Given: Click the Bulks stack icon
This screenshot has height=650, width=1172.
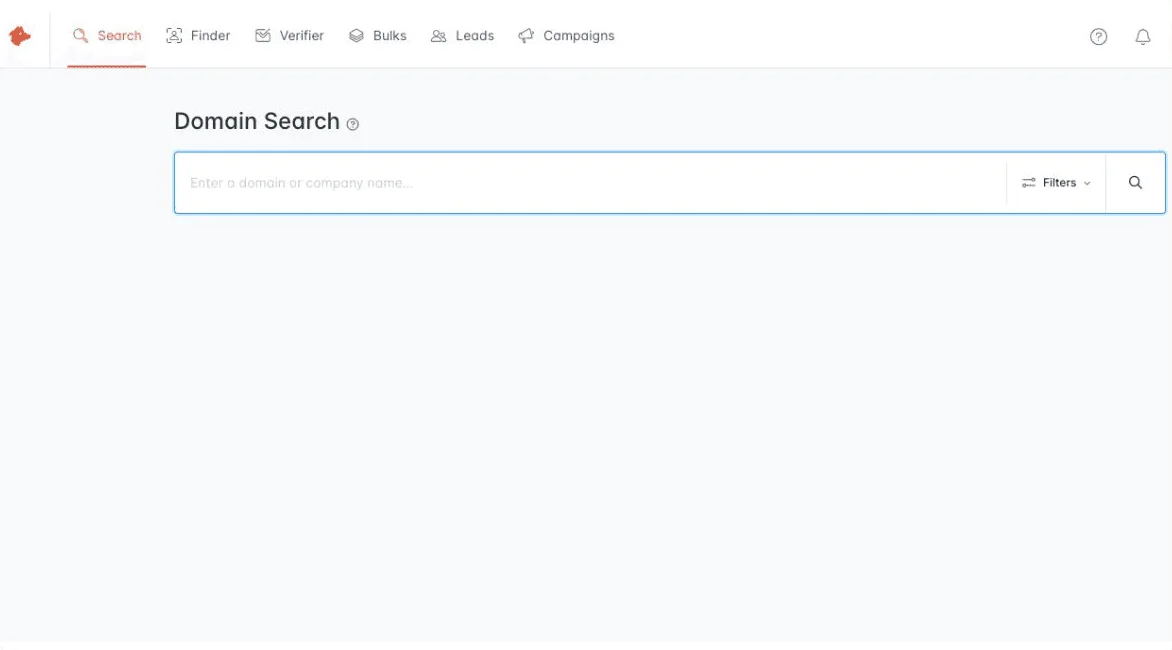Looking at the screenshot, I should click(x=357, y=35).
